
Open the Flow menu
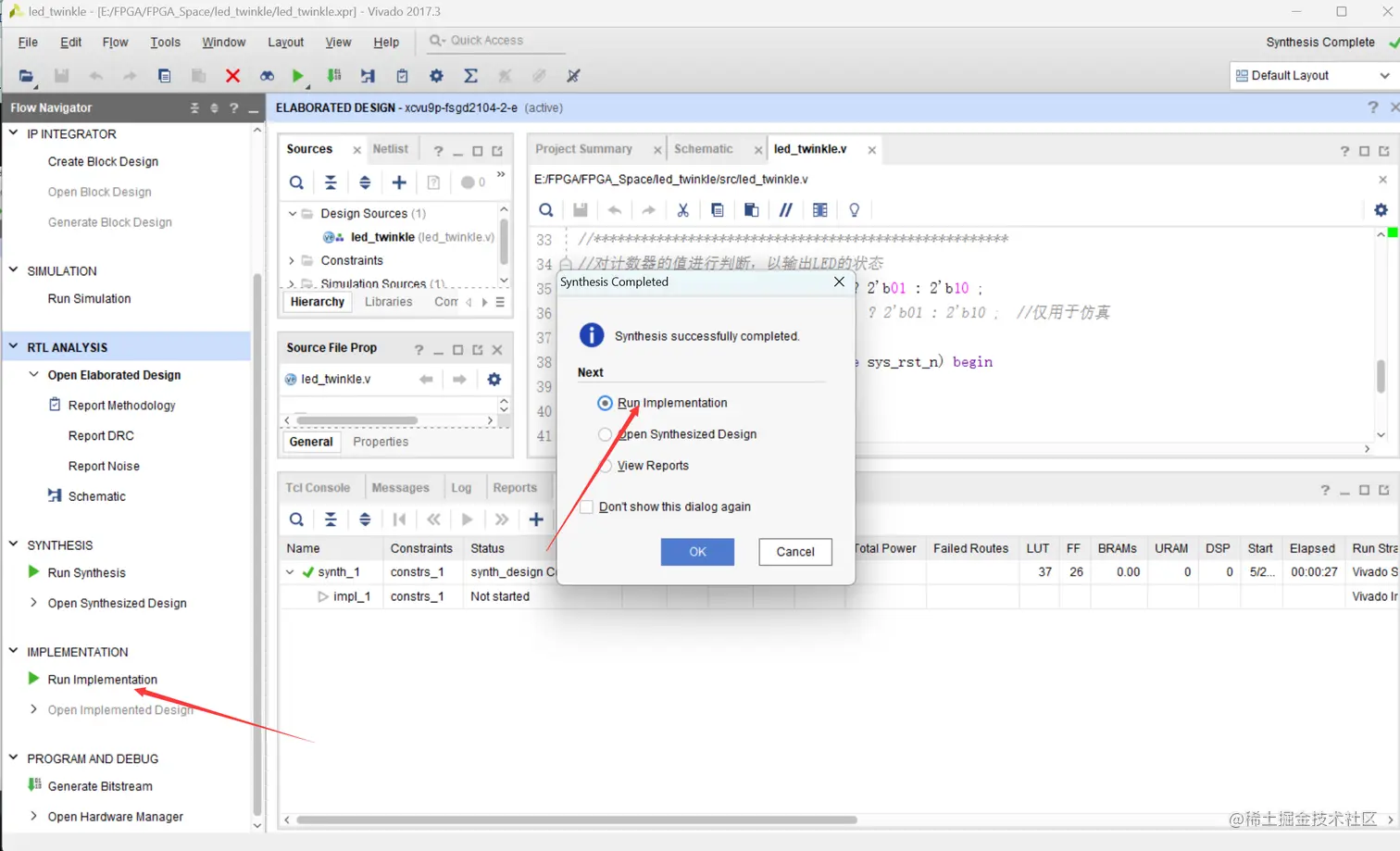pyautogui.click(x=115, y=43)
